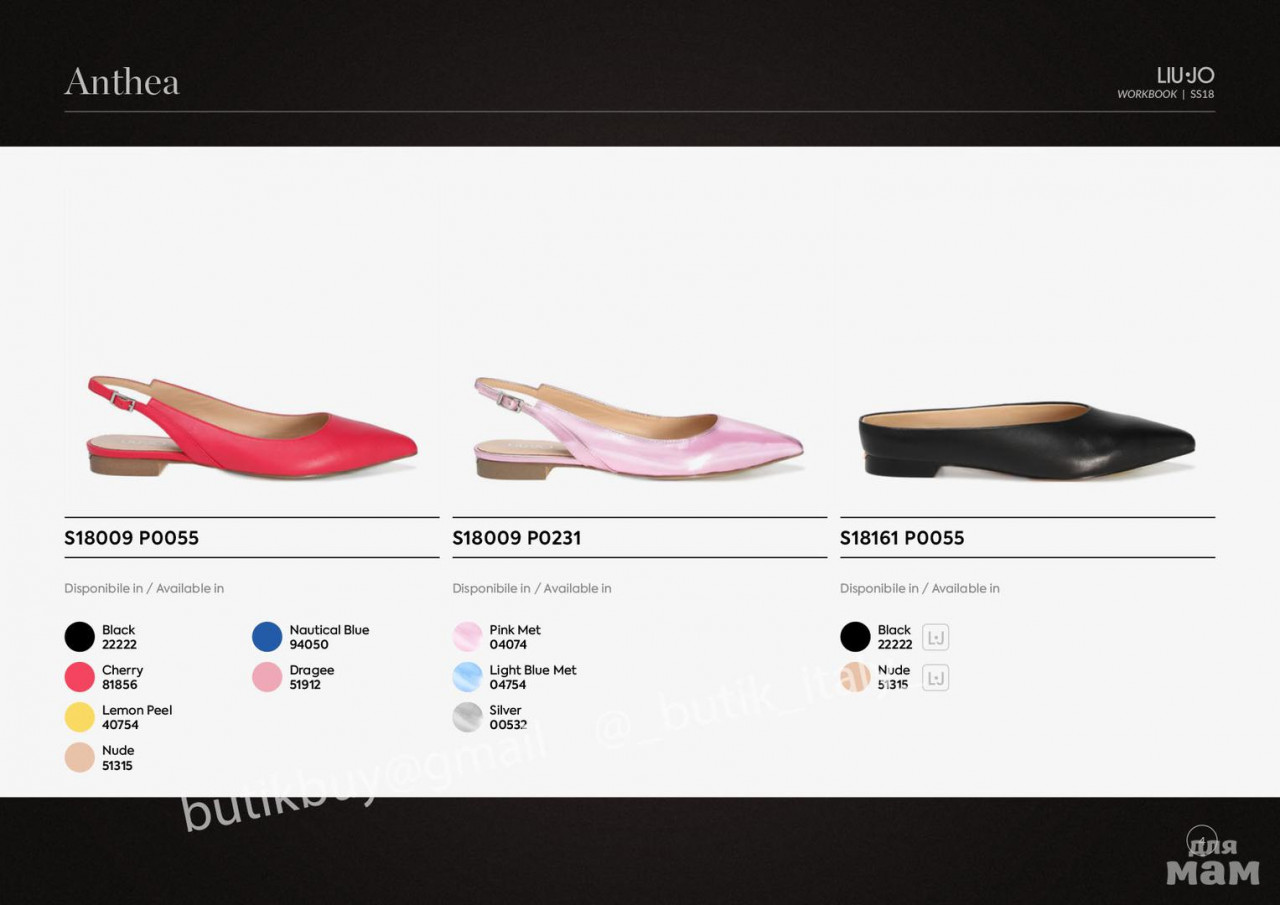Click the Dragee pink color swatch
The image size is (1280, 905).
click(x=267, y=677)
